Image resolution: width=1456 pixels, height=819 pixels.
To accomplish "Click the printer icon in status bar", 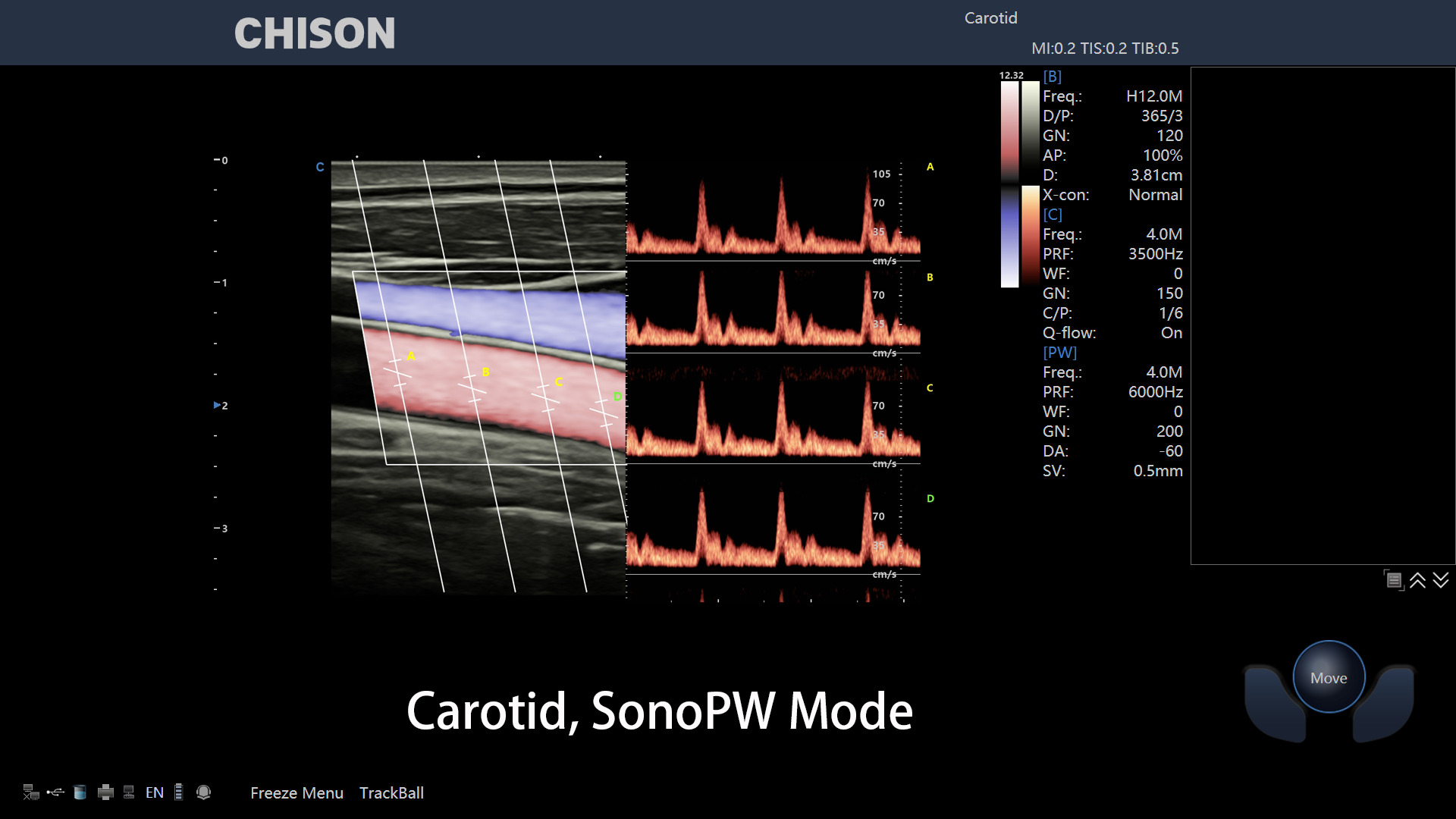I will pos(105,792).
